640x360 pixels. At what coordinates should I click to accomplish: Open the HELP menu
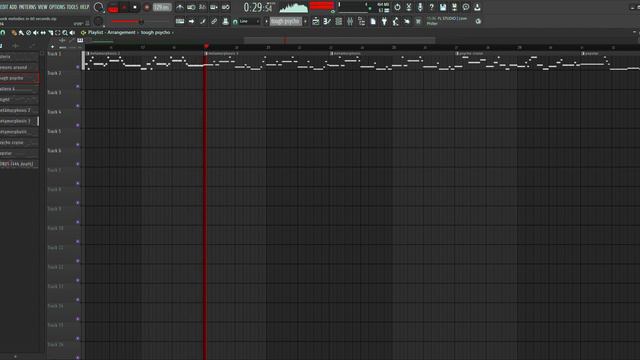pos(84,7)
